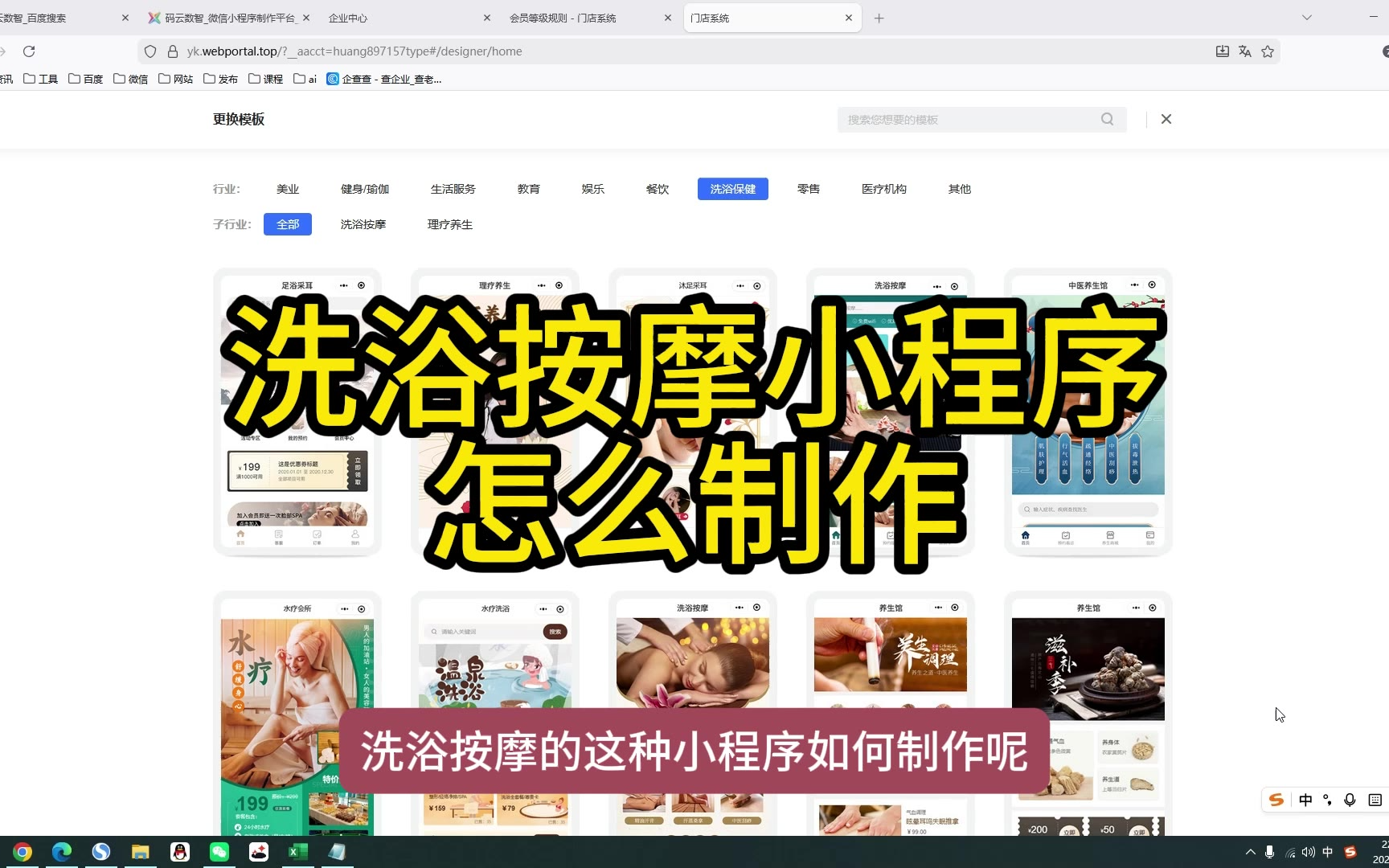View site security lock info
Image resolution: width=1389 pixels, height=868 pixels.
click(x=172, y=51)
